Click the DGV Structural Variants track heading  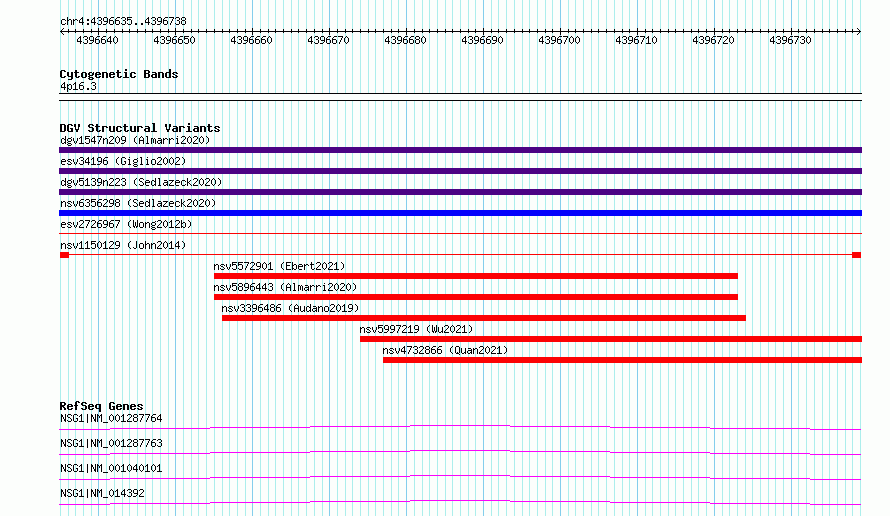pyautogui.click(x=140, y=128)
